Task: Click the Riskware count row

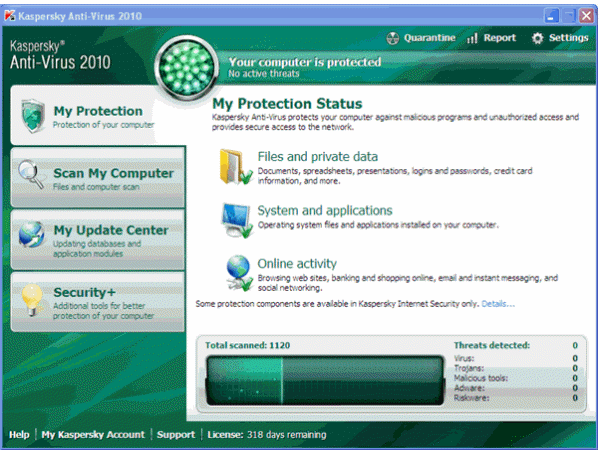Action: click(515, 398)
